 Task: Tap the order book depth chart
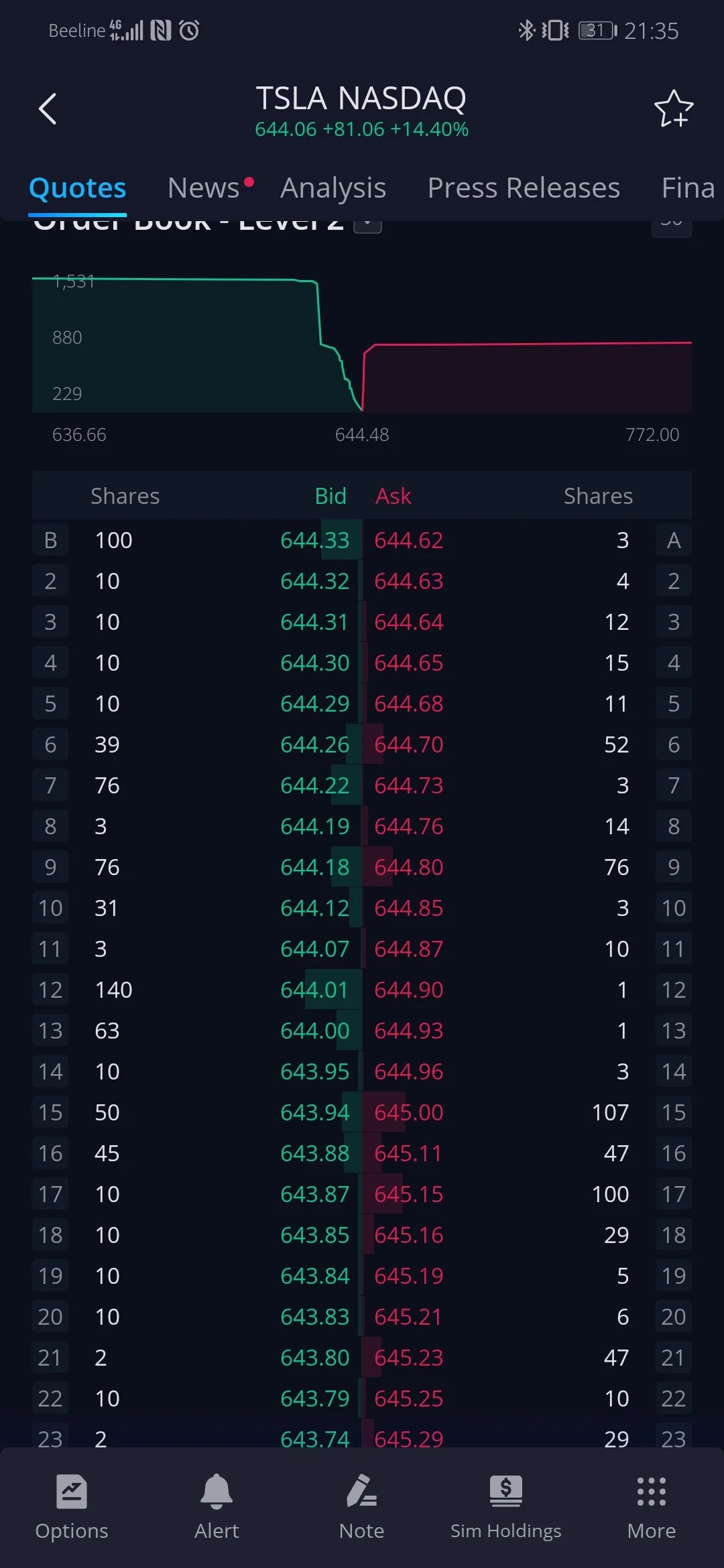(362, 344)
